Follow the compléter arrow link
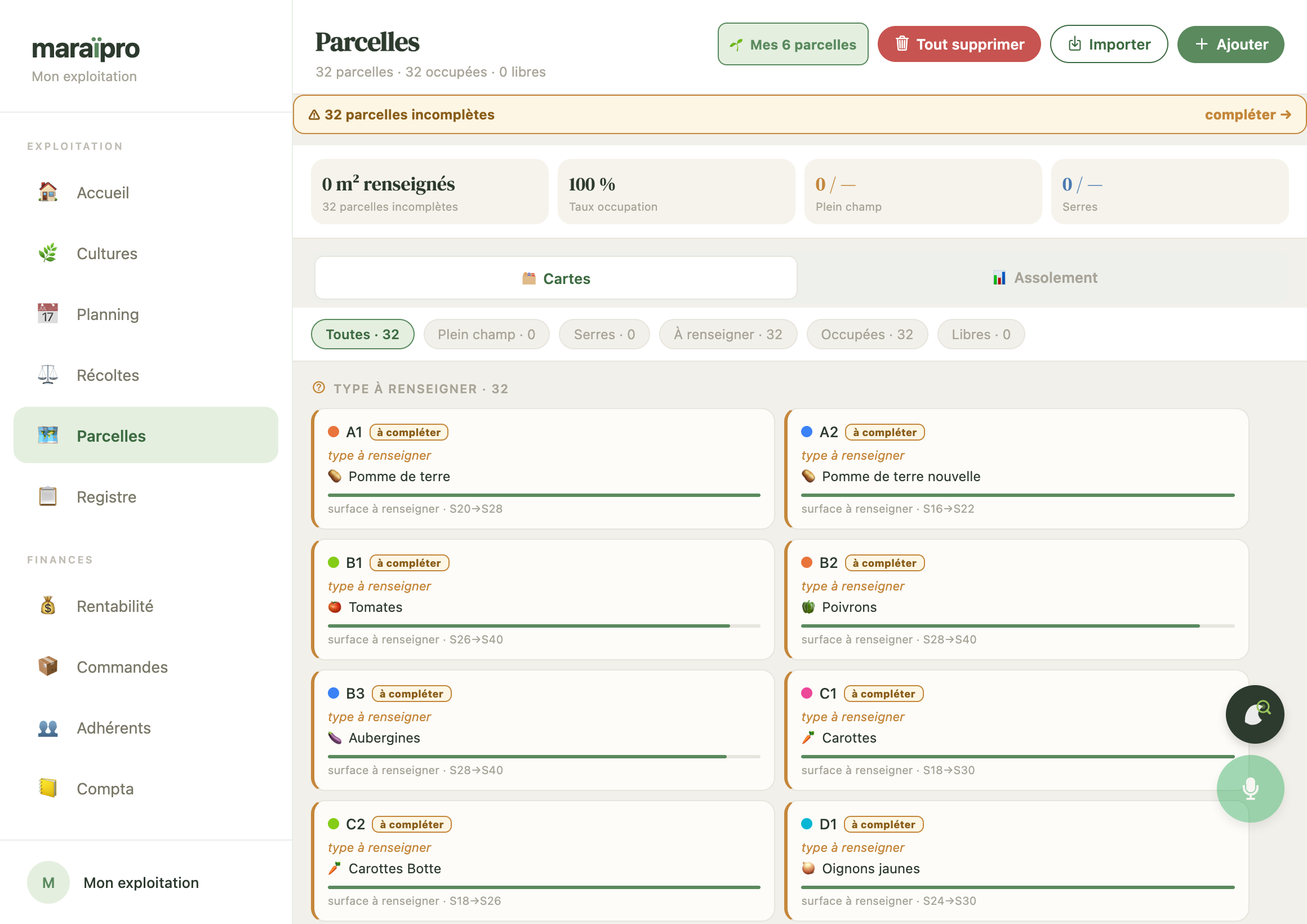 [x=1247, y=114]
